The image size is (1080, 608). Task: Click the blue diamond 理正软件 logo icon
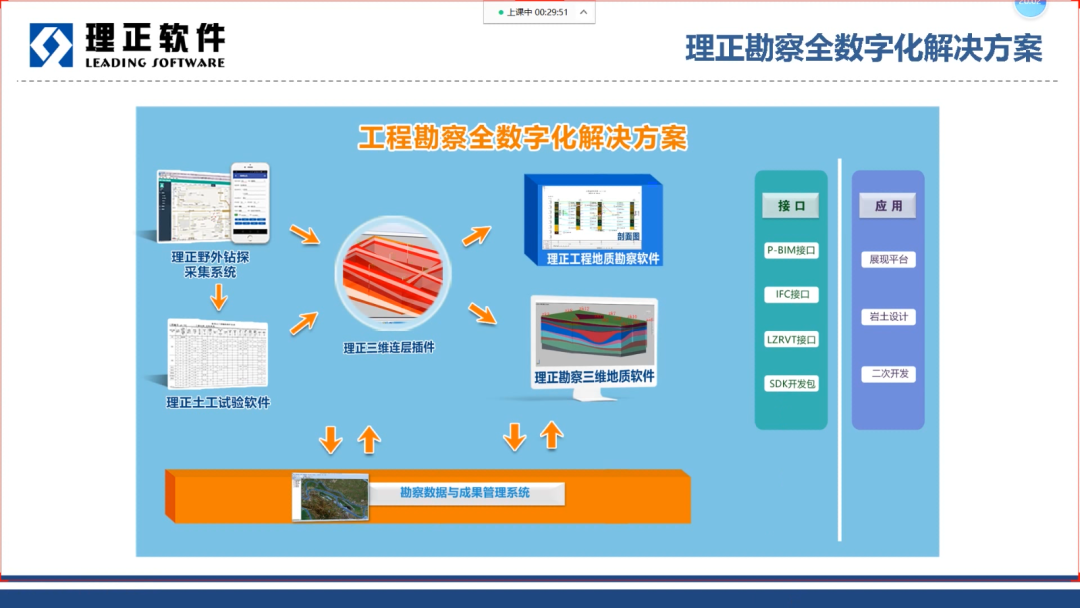click(x=51, y=45)
